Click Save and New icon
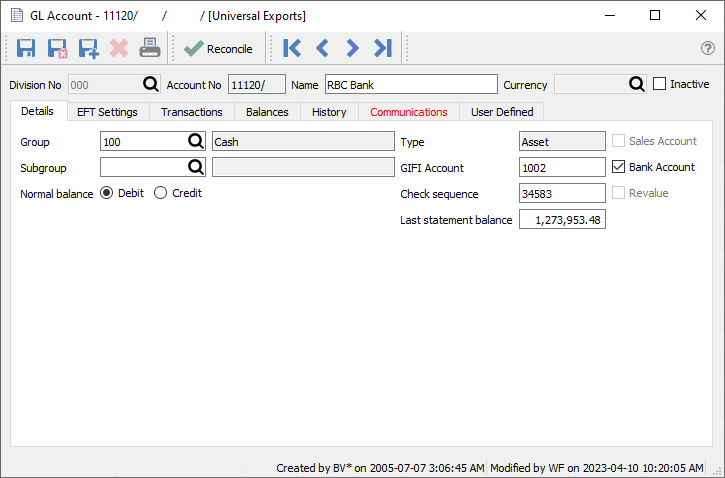Screen dimensions: 725x478 click(88, 48)
